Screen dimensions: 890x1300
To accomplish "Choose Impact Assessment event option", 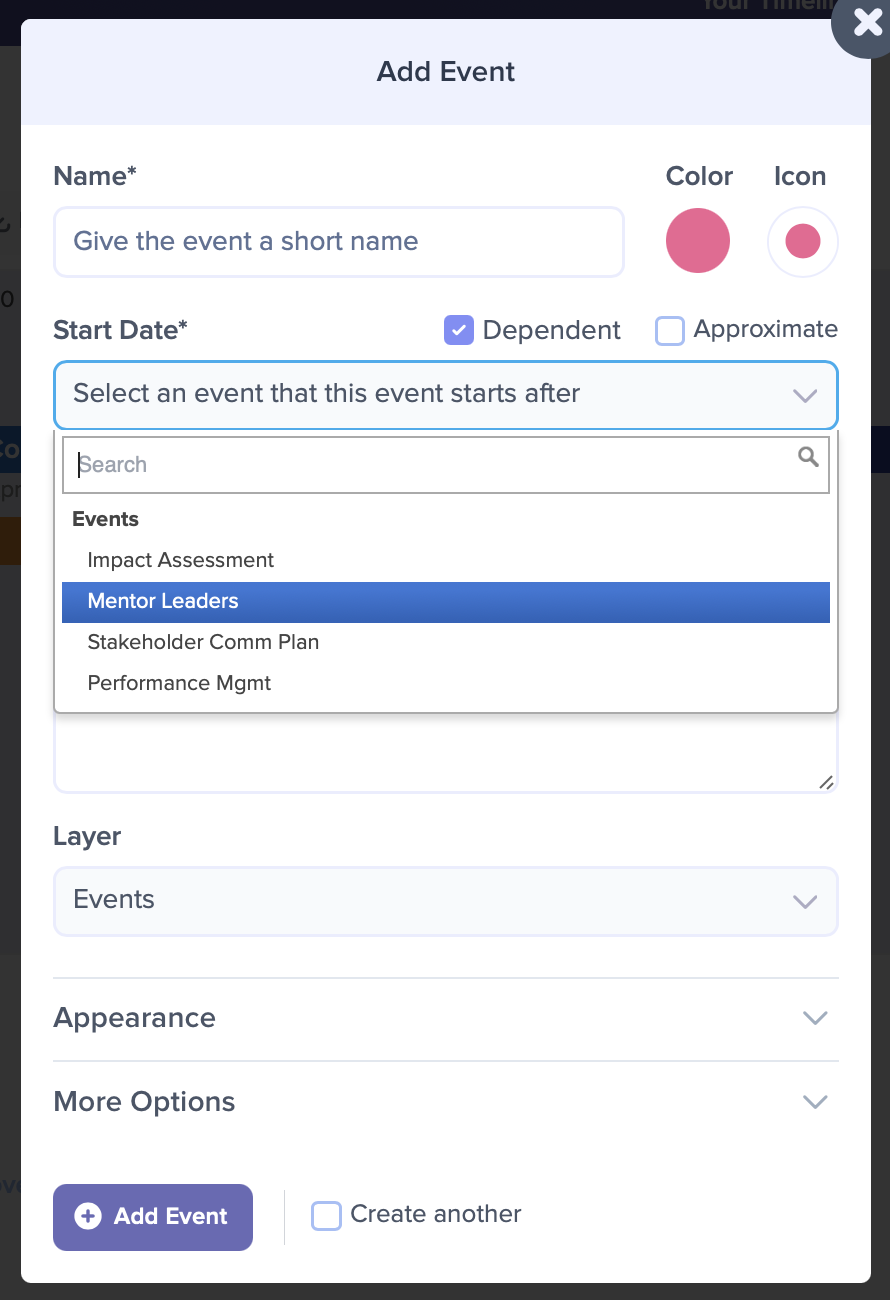I will click(445, 561).
